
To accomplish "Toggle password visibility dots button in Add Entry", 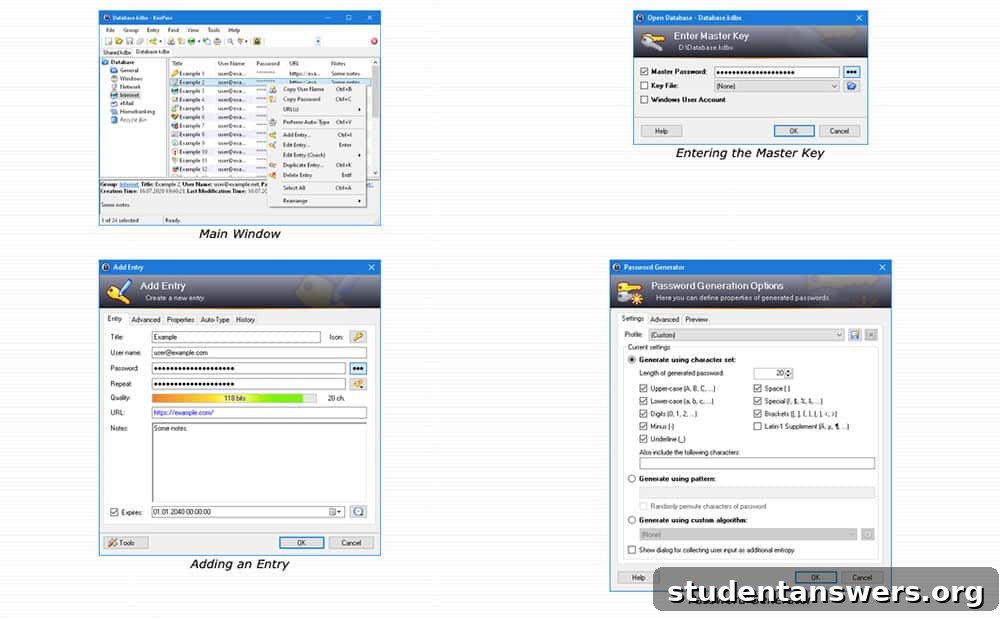I will click(x=358, y=368).
